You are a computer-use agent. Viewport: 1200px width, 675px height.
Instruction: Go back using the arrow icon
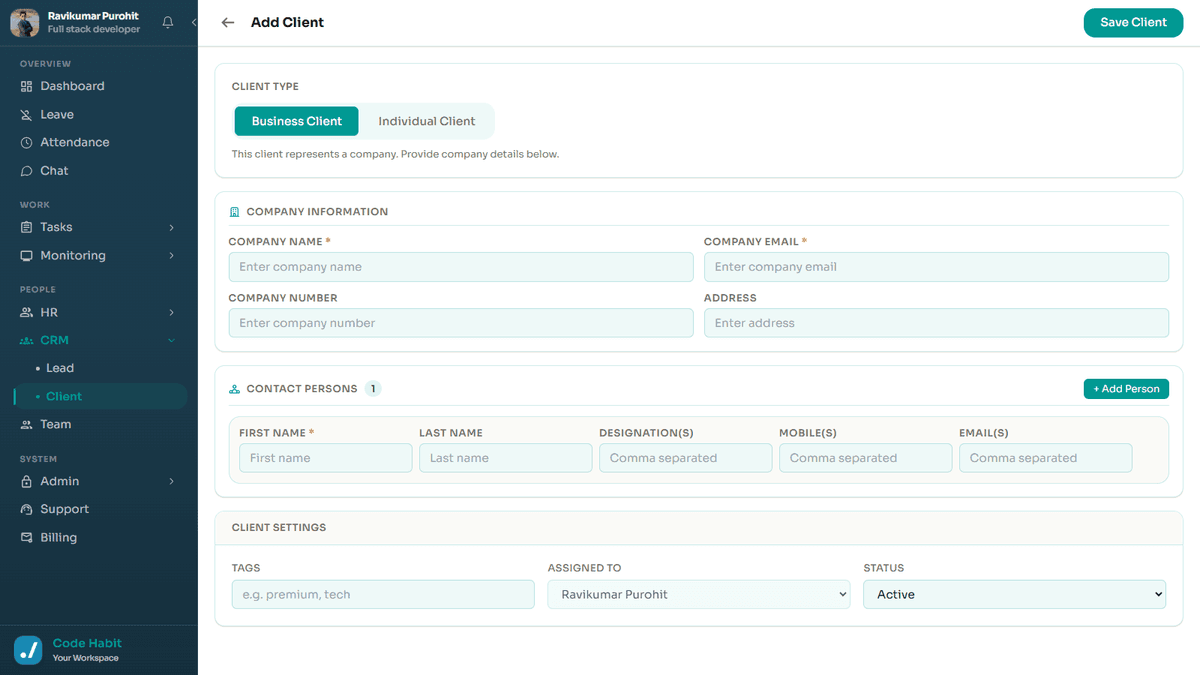tap(228, 22)
